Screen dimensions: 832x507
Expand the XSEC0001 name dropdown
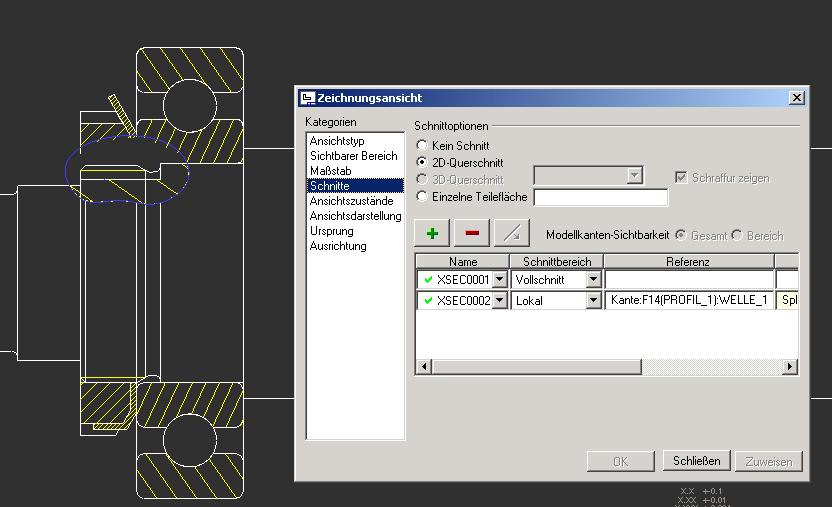pyautogui.click(x=500, y=280)
